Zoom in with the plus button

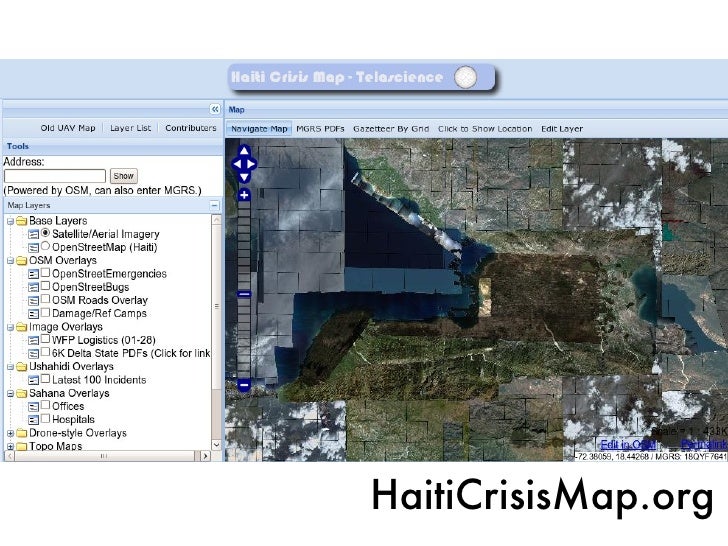pos(244,194)
